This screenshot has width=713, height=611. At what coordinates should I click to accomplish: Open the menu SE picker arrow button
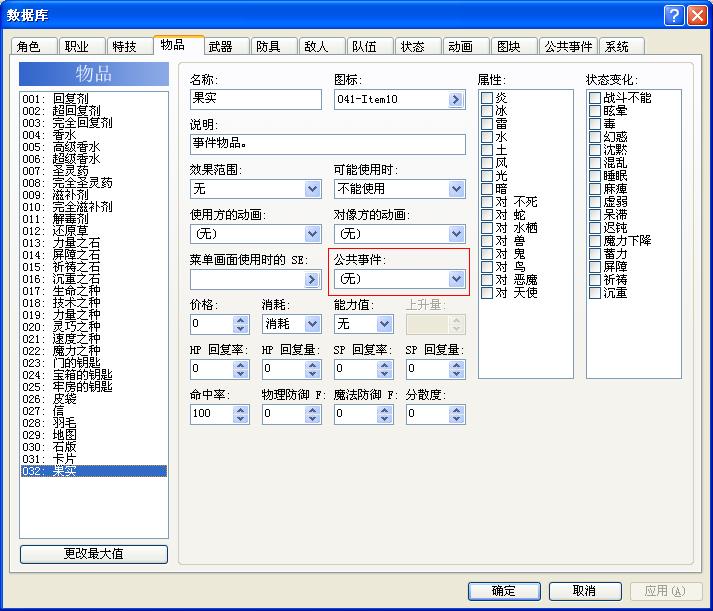pyautogui.click(x=311, y=279)
